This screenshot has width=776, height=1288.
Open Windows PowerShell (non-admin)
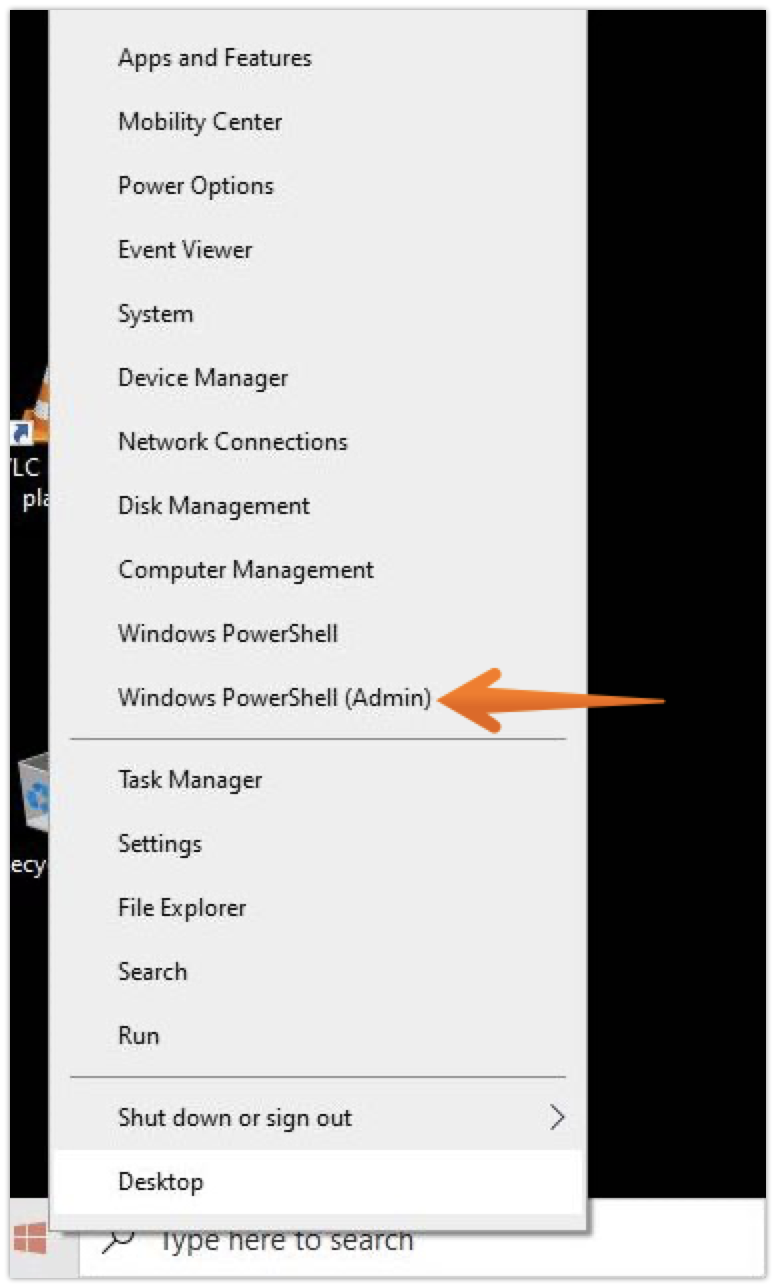pos(228,634)
